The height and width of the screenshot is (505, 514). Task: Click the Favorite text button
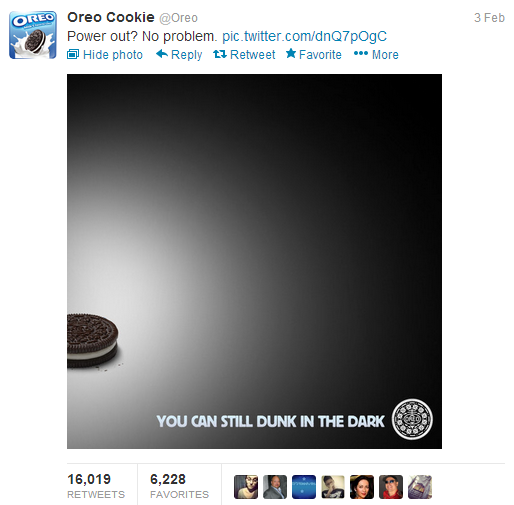[320, 55]
